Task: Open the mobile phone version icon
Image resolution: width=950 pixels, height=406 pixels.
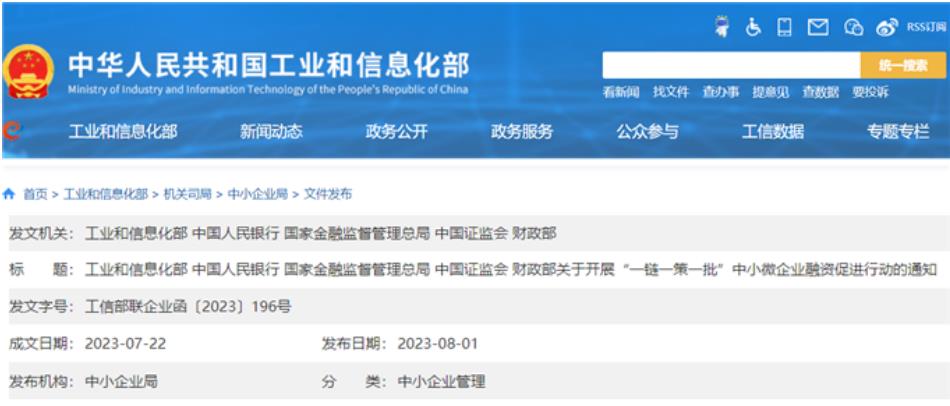Action: click(785, 27)
